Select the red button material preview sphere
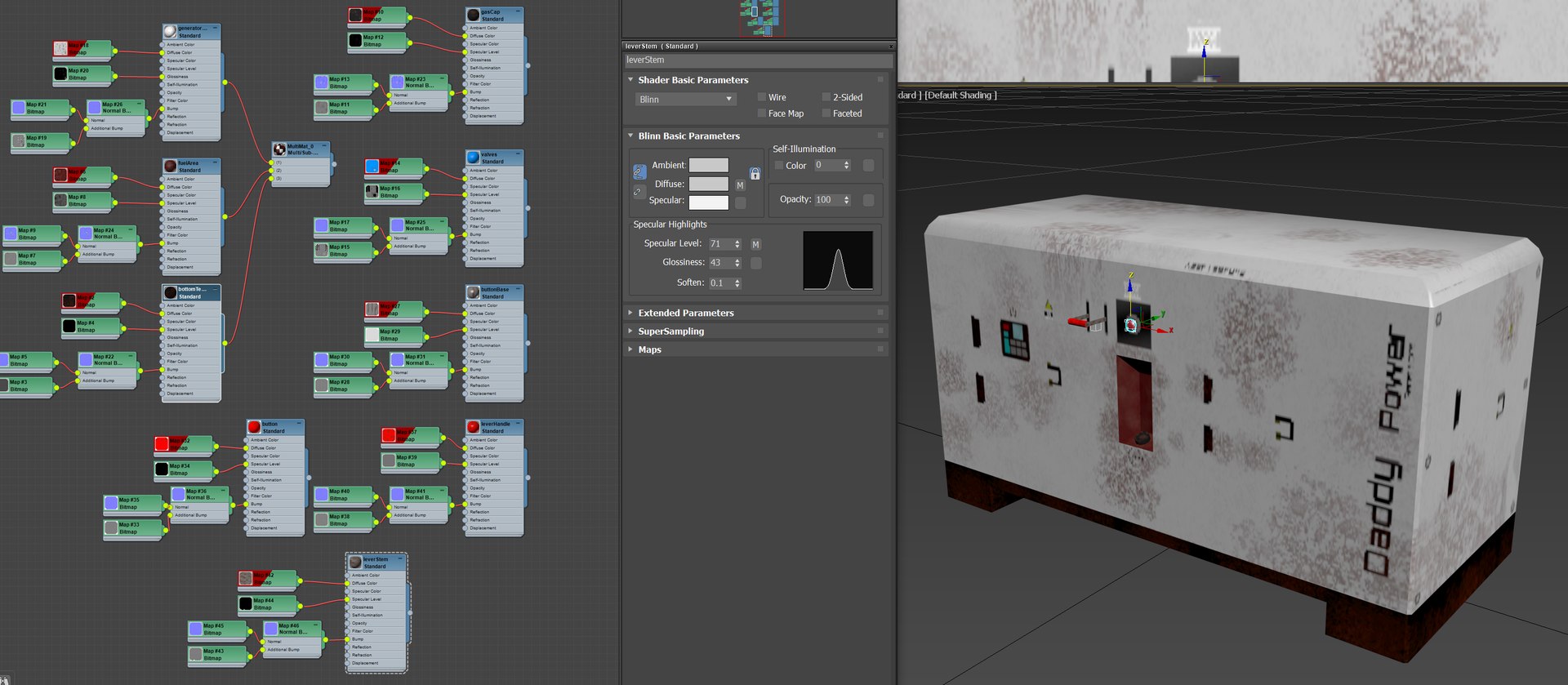Viewport: 1568px width, 685px height. pyautogui.click(x=254, y=427)
